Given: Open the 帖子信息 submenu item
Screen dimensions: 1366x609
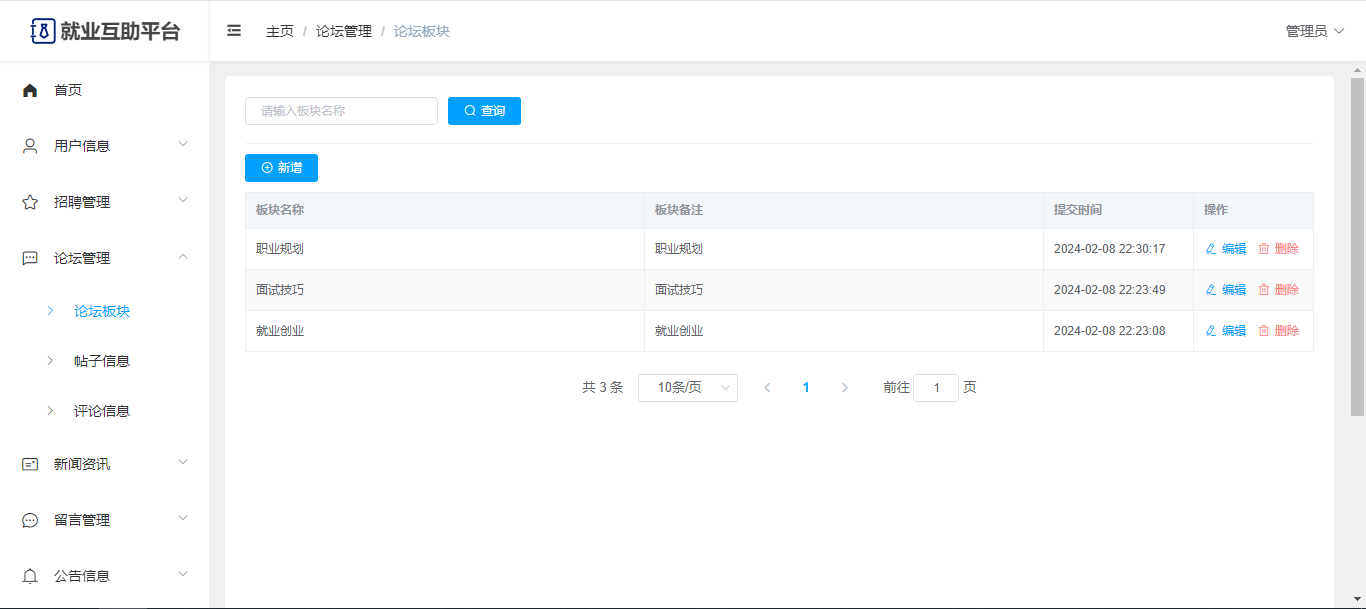Looking at the screenshot, I should pyautogui.click(x=102, y=361).
